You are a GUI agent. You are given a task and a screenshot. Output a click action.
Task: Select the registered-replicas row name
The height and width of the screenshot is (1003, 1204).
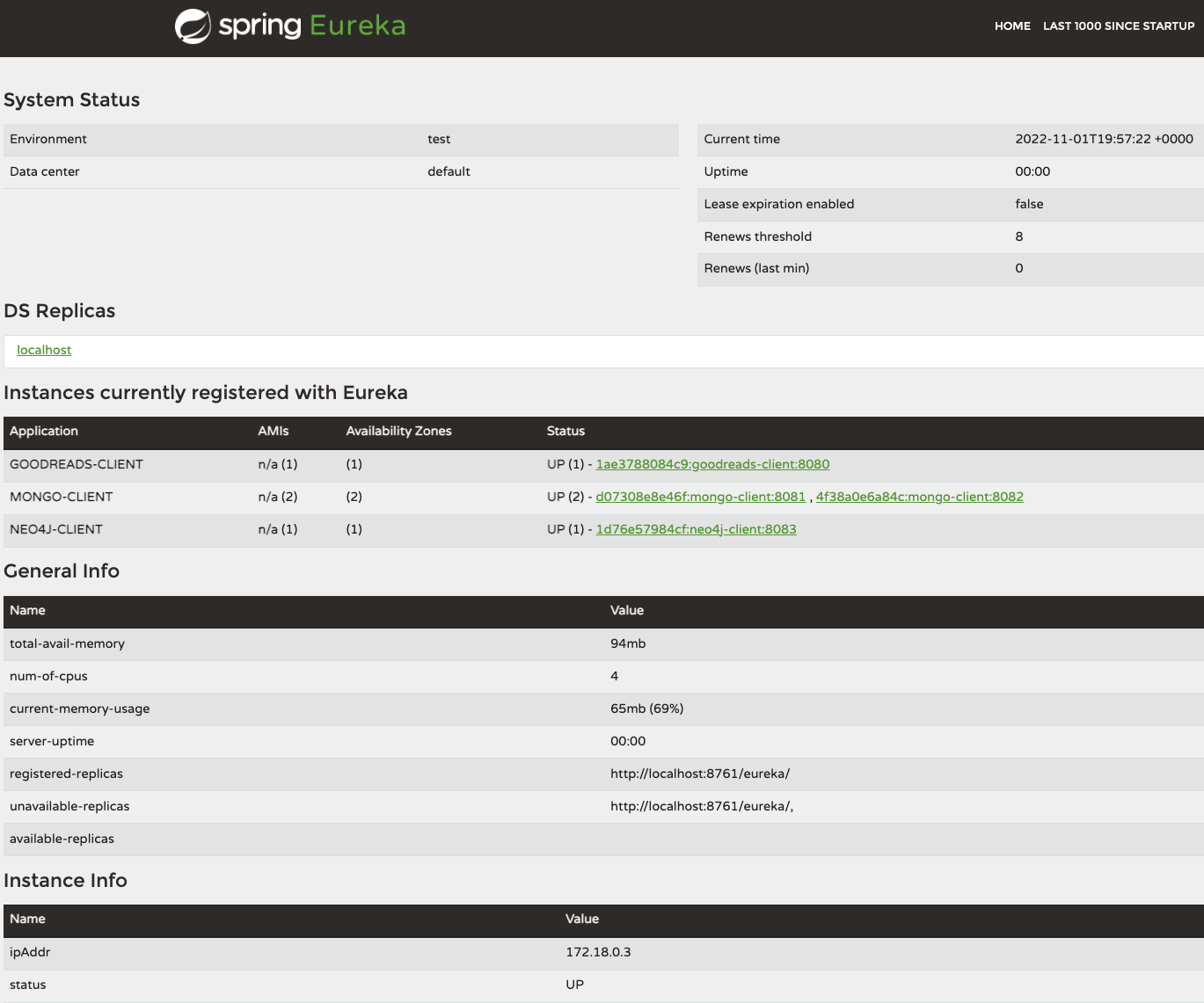67,774
